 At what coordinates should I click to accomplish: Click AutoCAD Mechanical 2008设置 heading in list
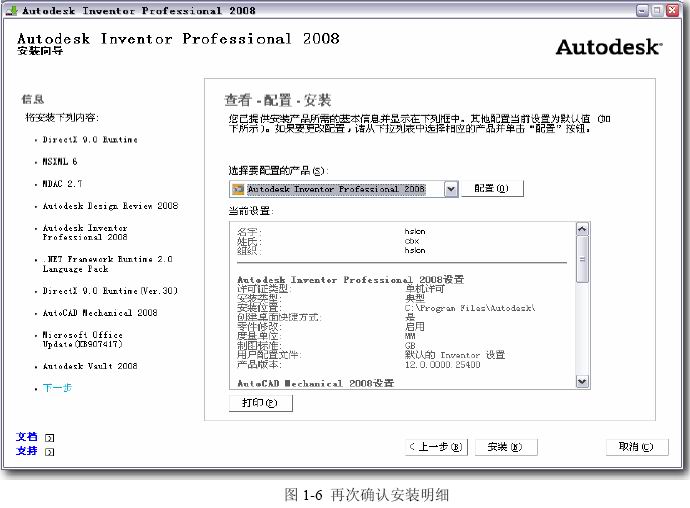[316, 383]
